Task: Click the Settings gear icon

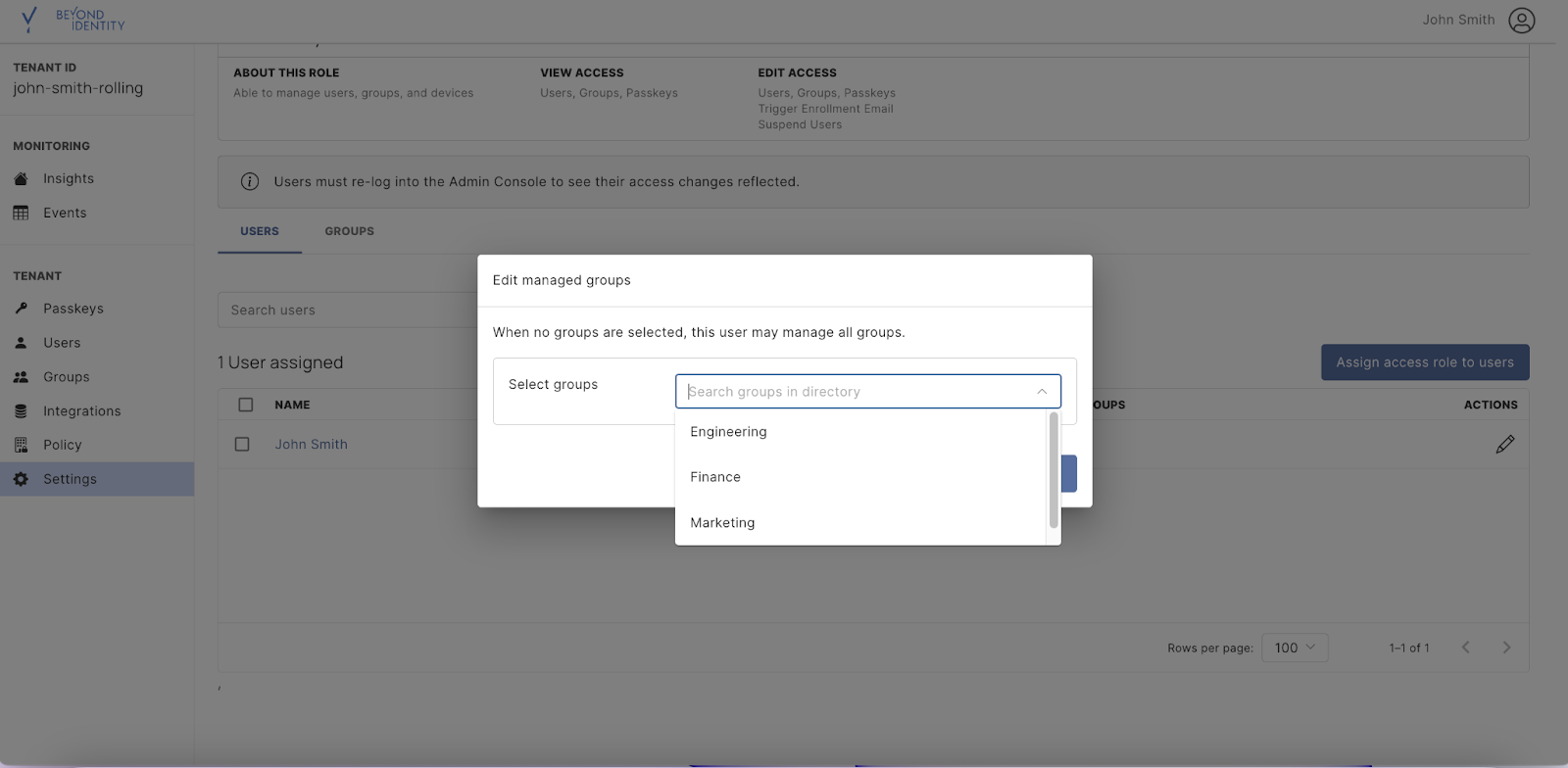Action: click(x=21, y=479)
